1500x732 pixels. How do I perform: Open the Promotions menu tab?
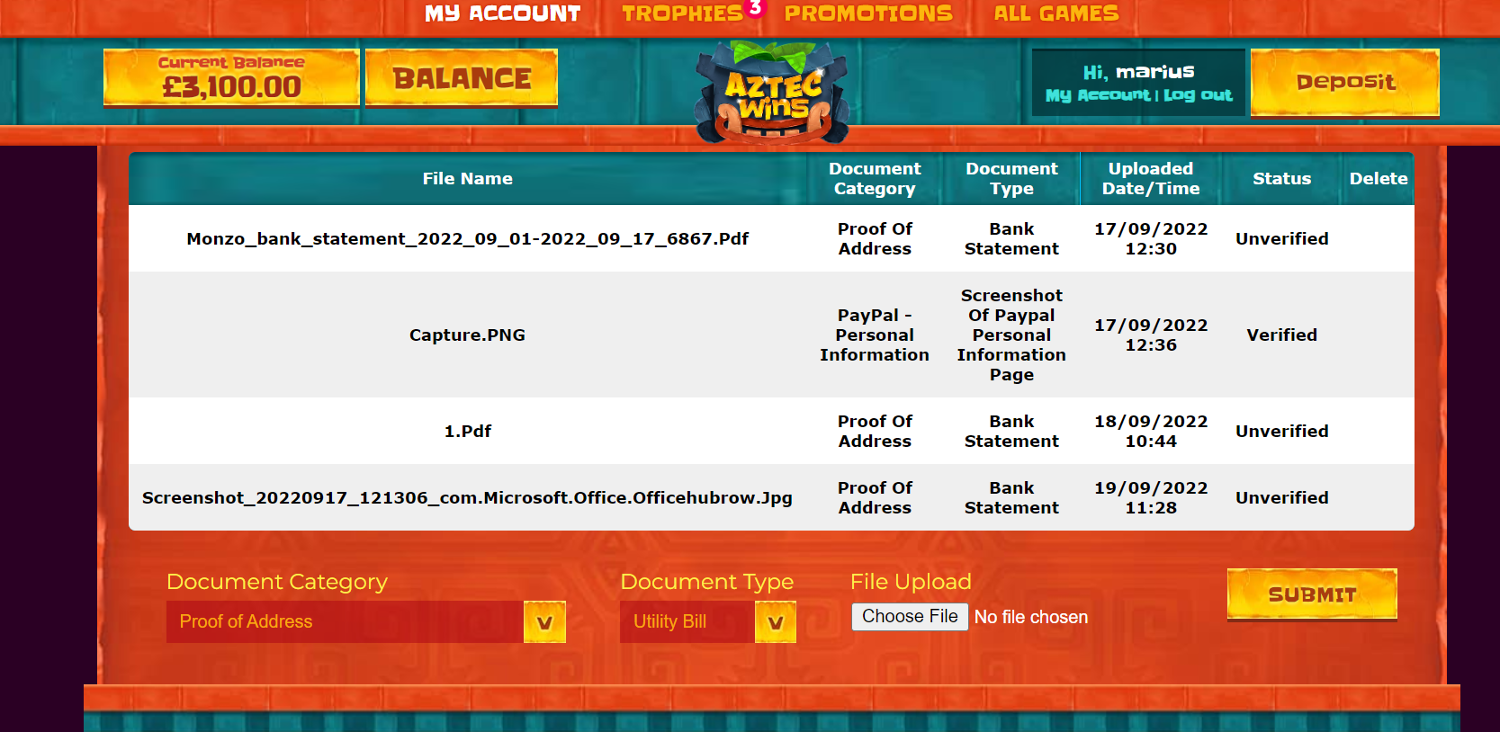click(868, 14)
